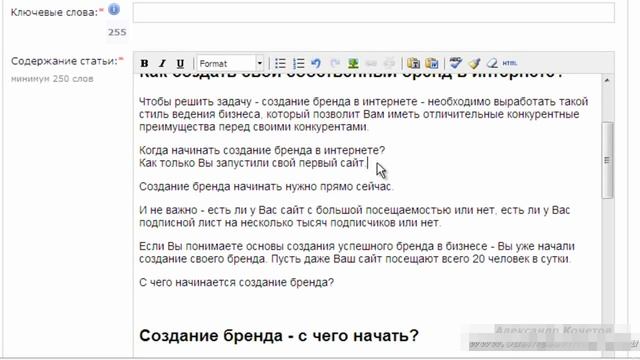The width and height of the screenshot is (640, 360).
Task: Toggle bold formatting in the editor toolbar
Action: tap(144, 63)
